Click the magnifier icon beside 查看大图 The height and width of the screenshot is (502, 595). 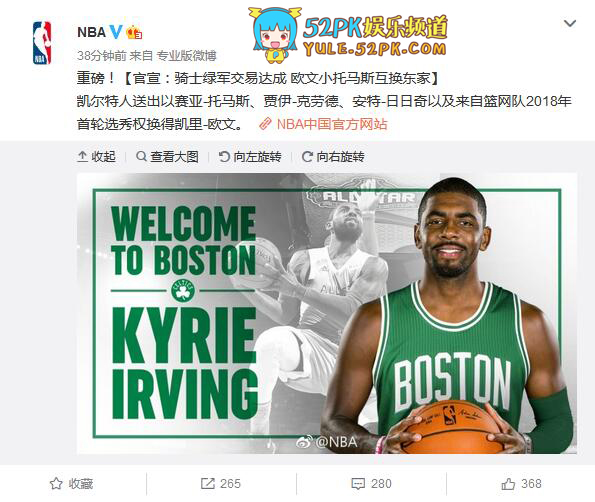coord(141,156)
